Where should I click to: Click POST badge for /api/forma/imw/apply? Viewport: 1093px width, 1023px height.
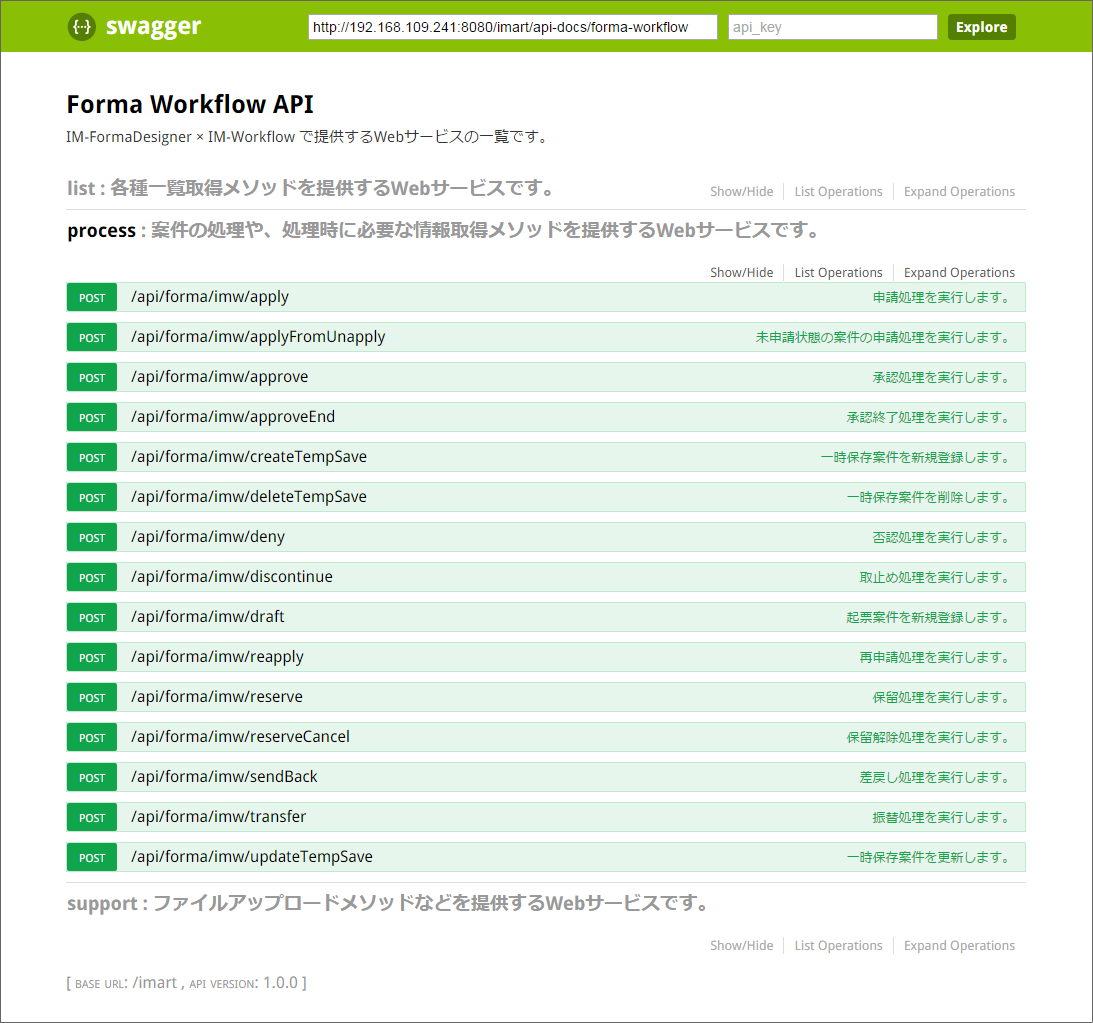[92, 298]
